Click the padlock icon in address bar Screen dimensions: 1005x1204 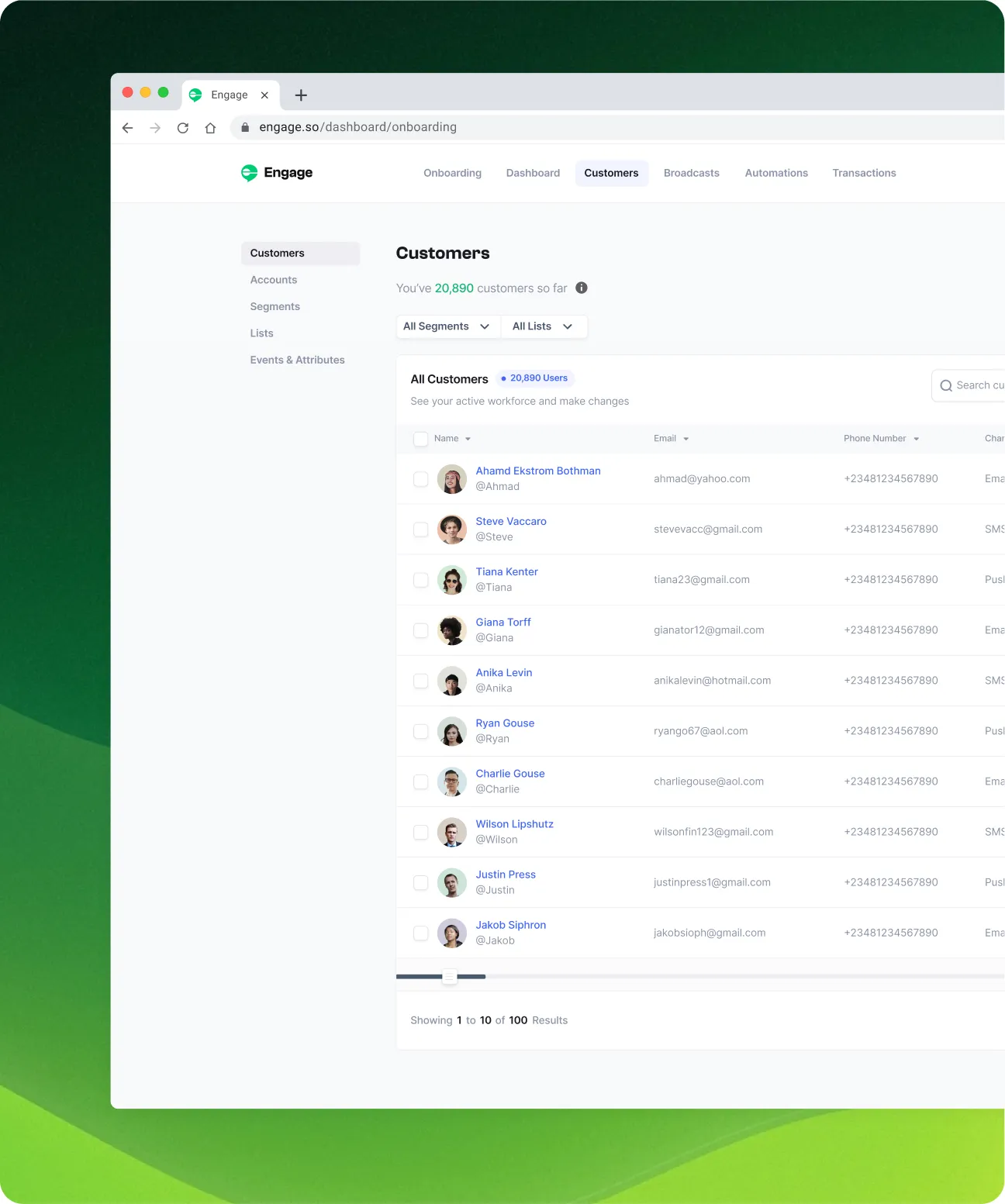tap(245, 127)
